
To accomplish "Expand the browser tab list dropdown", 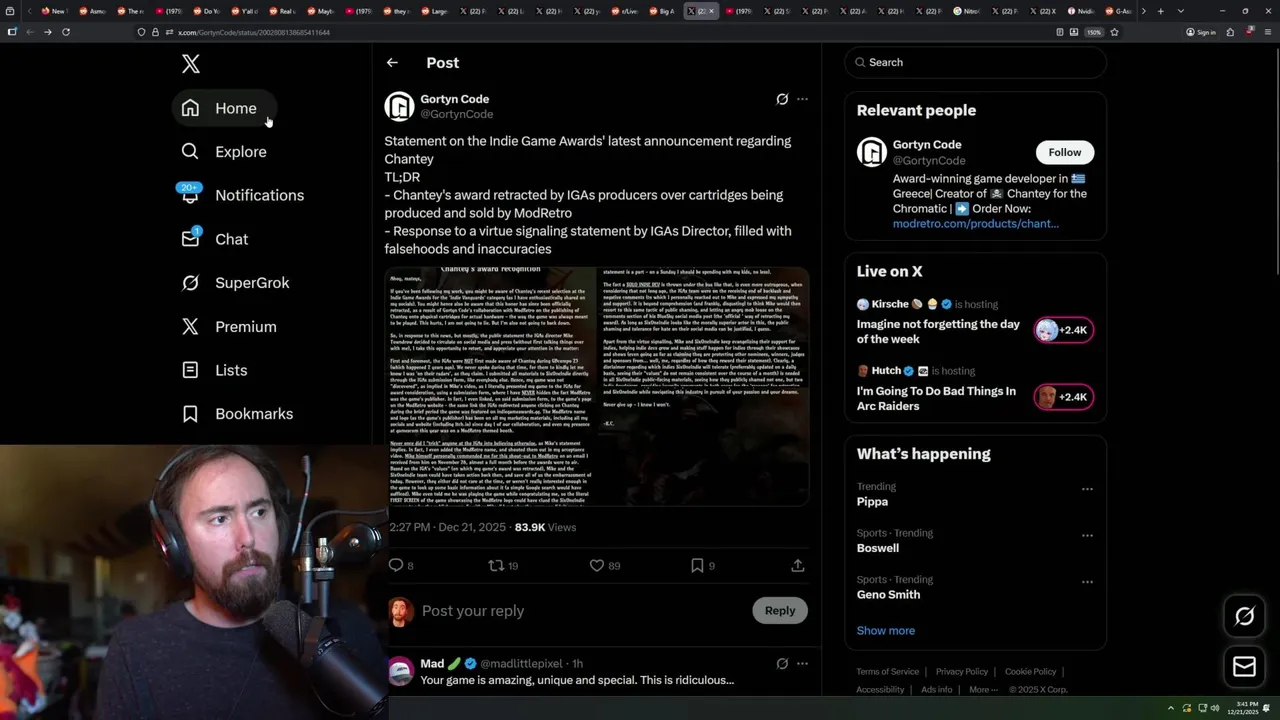I will tap(1181, 11).
